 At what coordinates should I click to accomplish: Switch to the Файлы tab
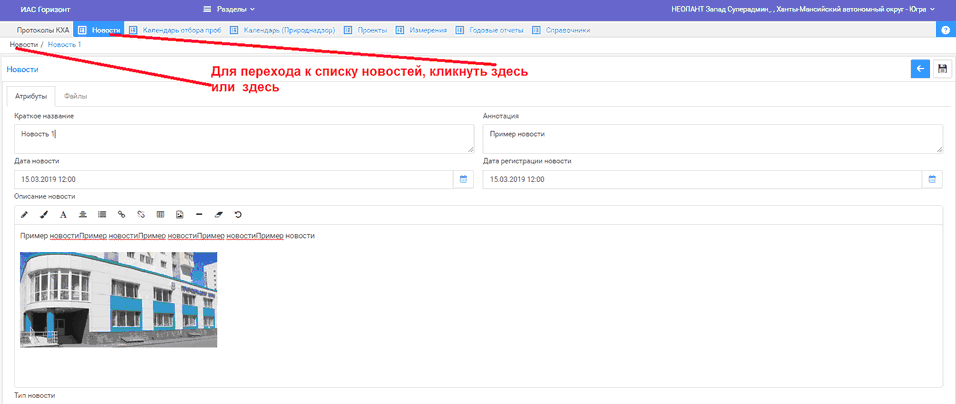pyautogui.click(x=76, y=96)
